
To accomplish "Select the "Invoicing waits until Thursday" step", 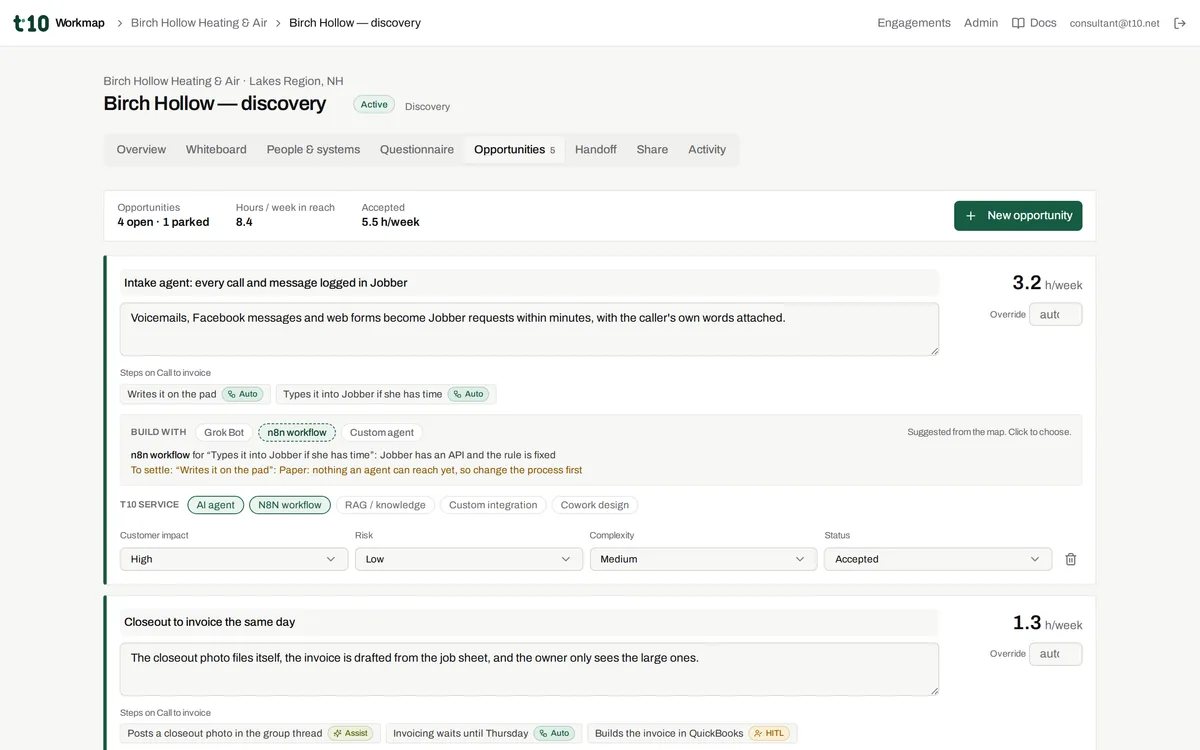I will pos(484,733).
